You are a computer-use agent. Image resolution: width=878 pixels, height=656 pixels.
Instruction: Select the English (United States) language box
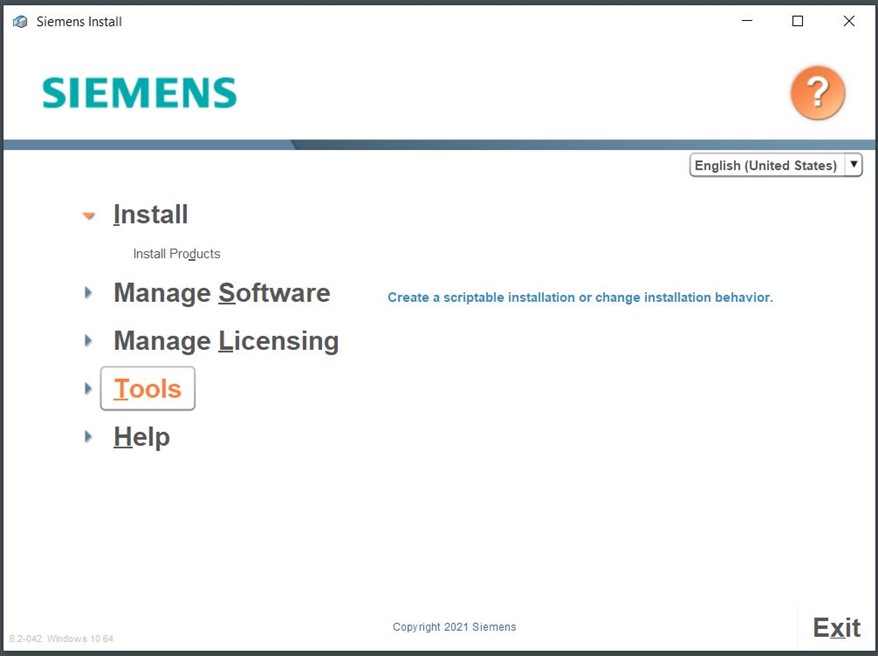776,165
